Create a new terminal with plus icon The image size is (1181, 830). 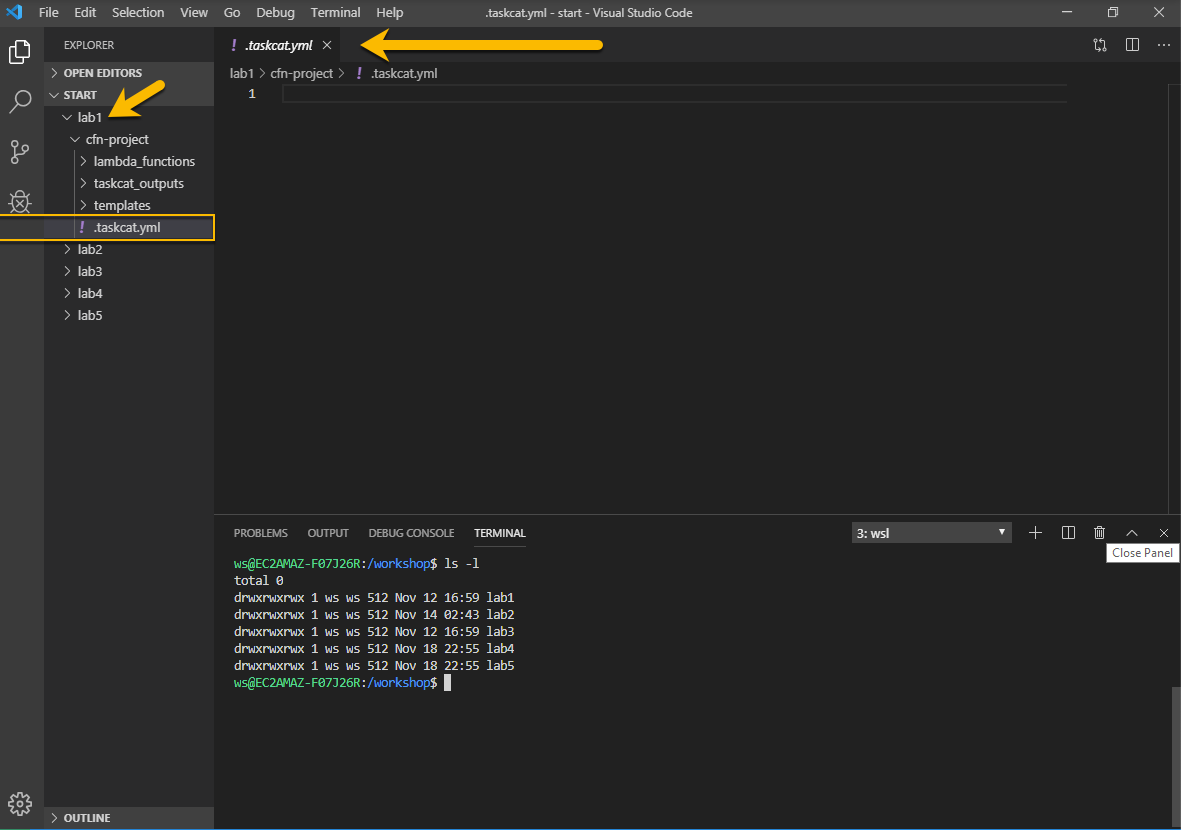pyautogui.click(x=1036, y=533)
